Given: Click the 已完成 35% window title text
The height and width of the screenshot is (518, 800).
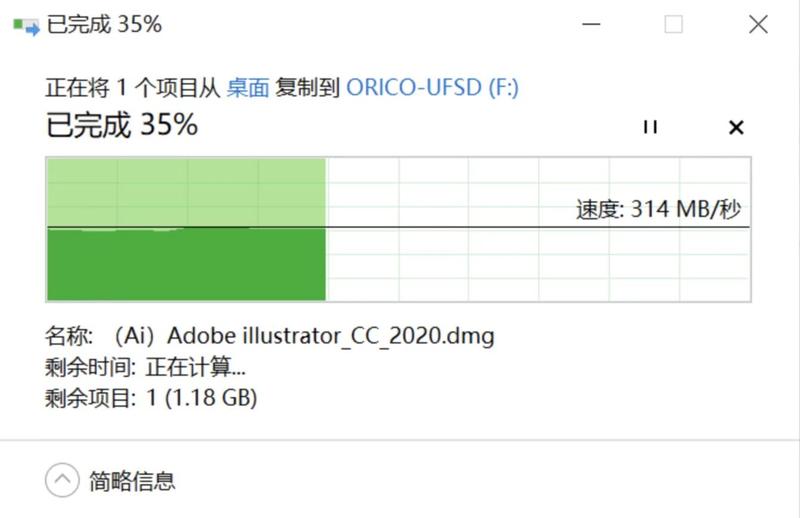Looking at the screenshot, I should (x=105, y=24).
